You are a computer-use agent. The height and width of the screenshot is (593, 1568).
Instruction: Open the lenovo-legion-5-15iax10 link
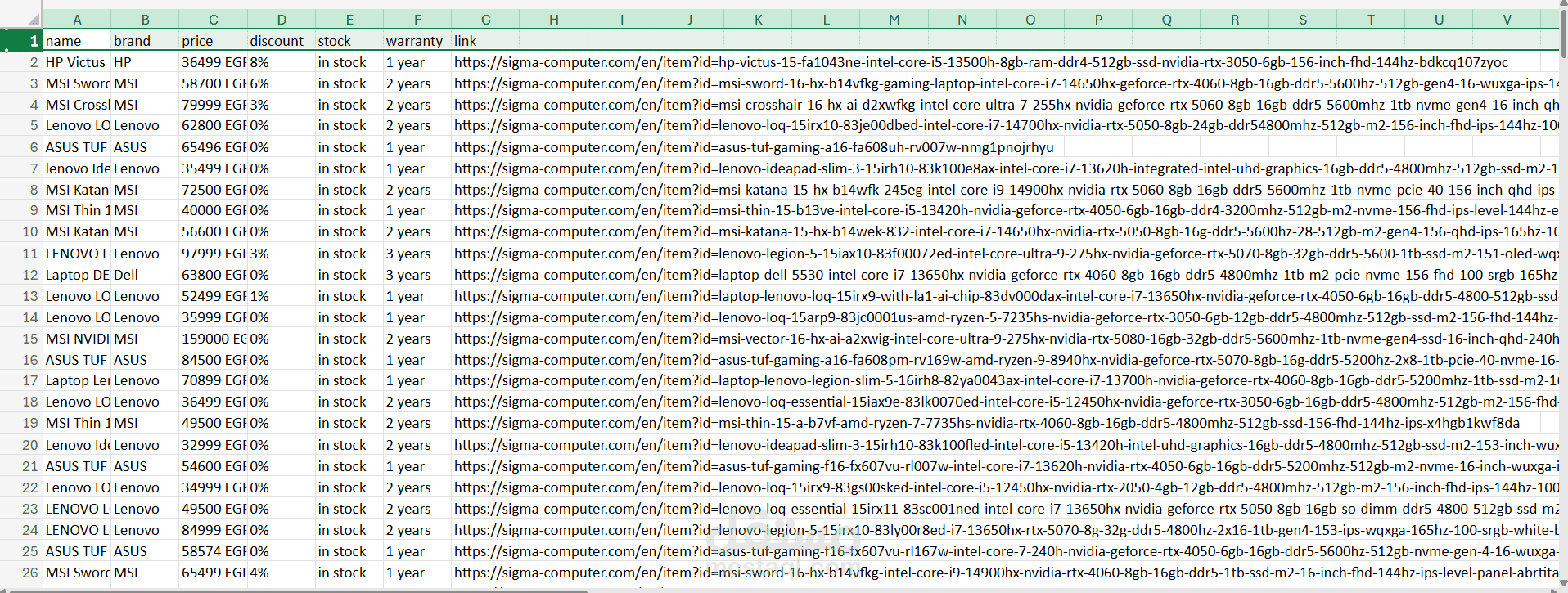[x=1007, y=254]
